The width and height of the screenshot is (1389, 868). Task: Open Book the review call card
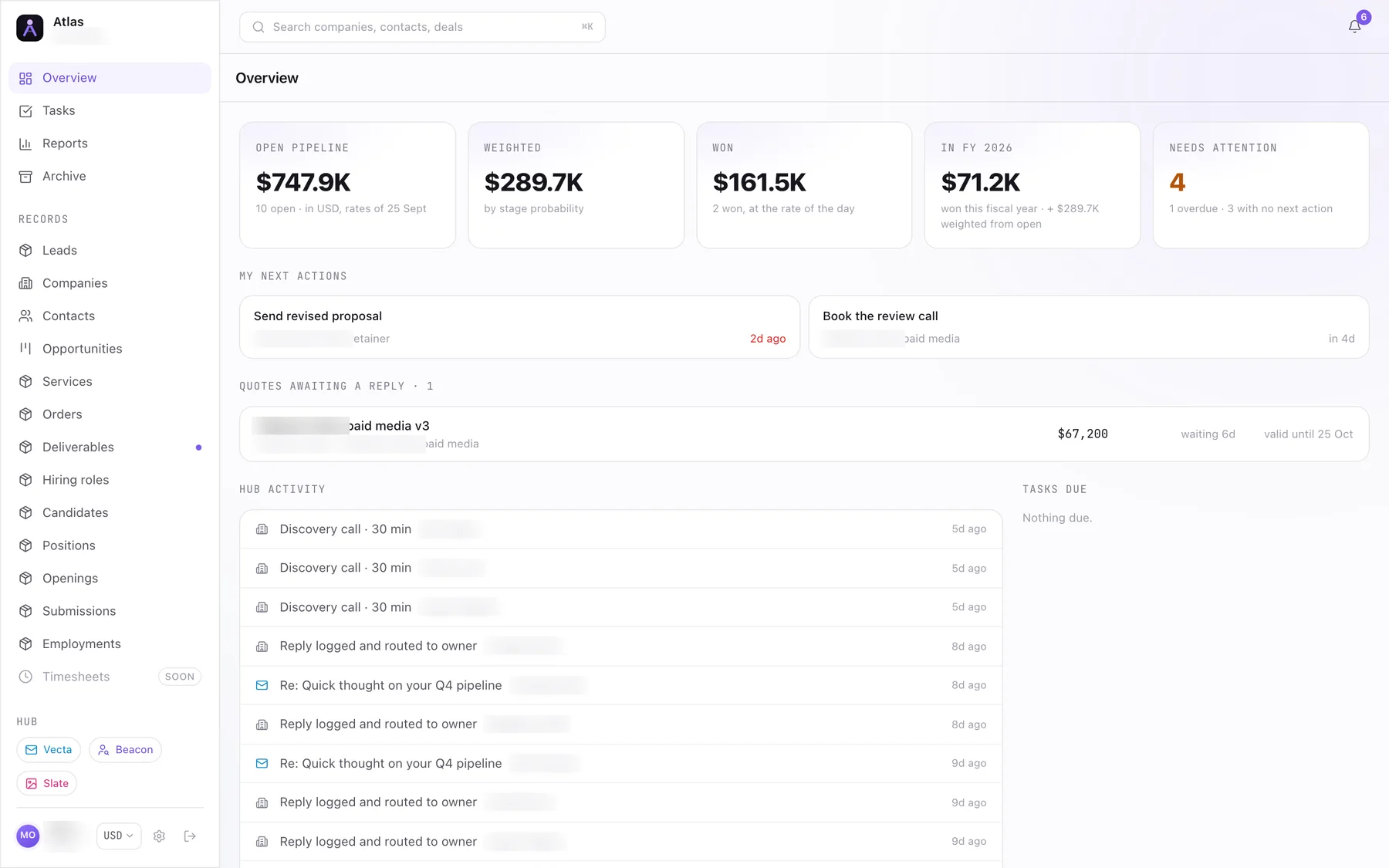point(1088,327)
